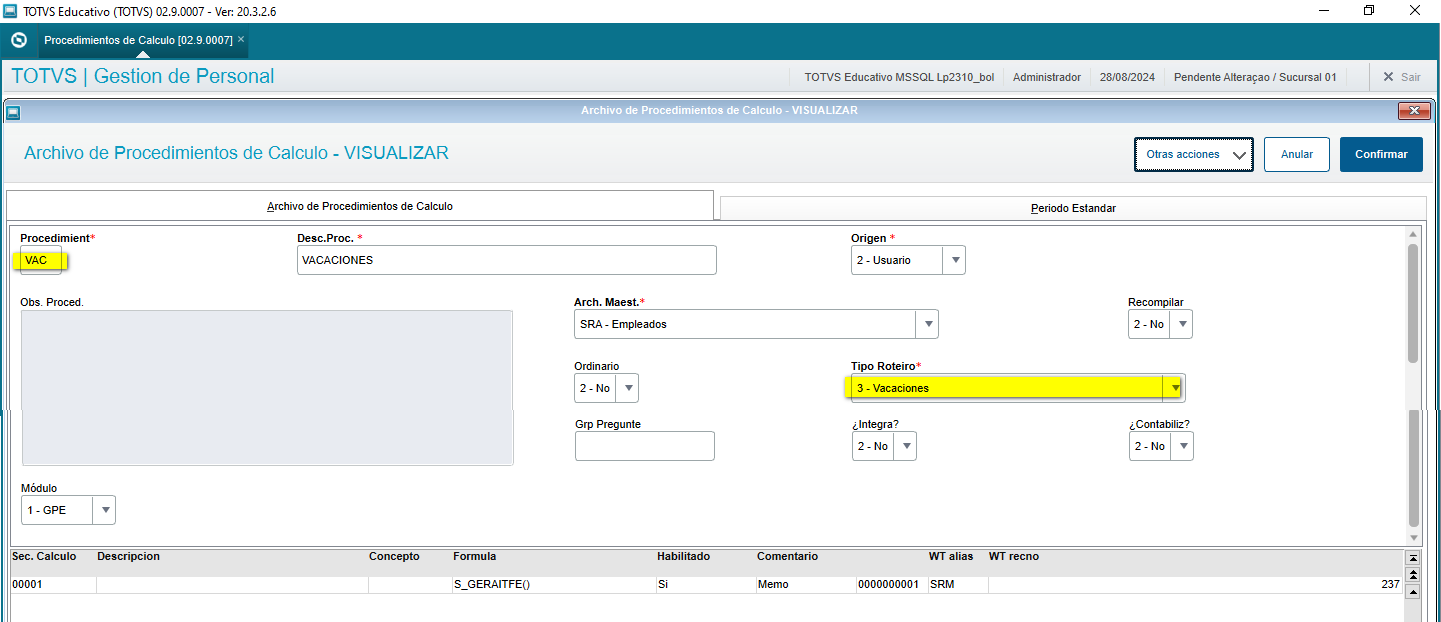Minimize the TOTVS Educativo window
1441x622 pixels.
1323,10
